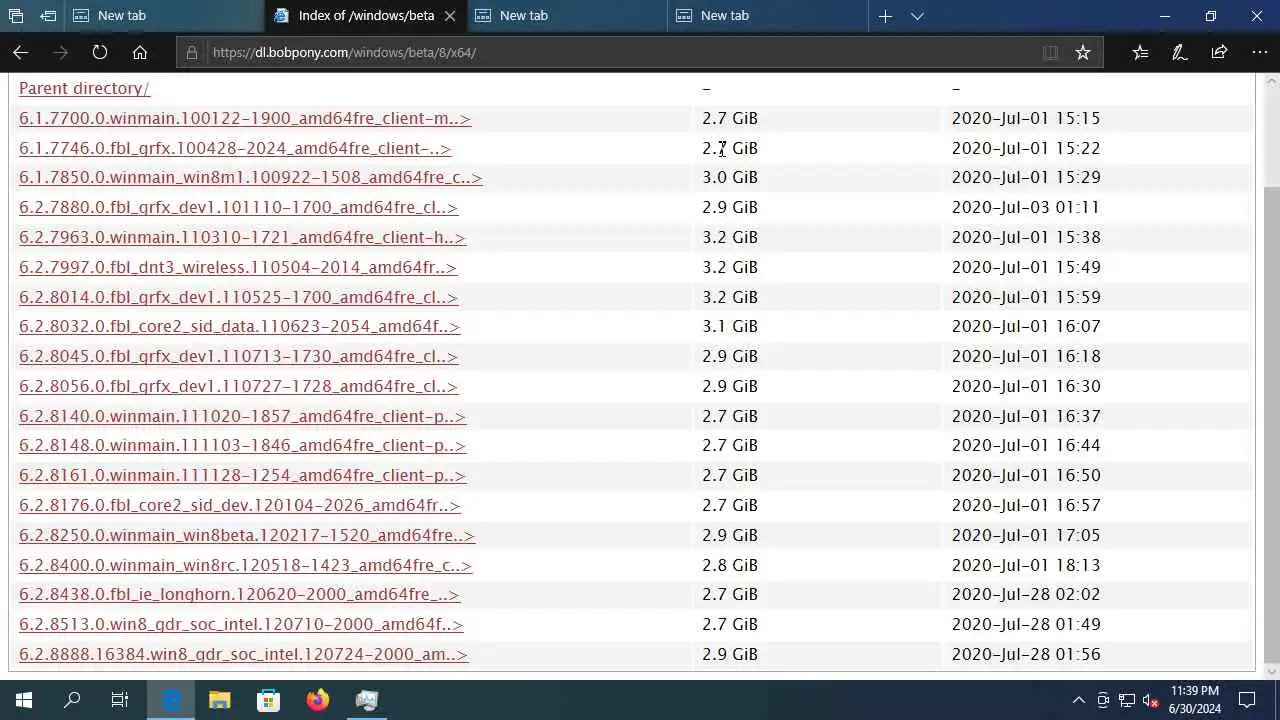Open 6.2.8176.0.fbl_core2_sid_dev link
This screenshot has height=720, width=1280.
(x=240, y=505)
